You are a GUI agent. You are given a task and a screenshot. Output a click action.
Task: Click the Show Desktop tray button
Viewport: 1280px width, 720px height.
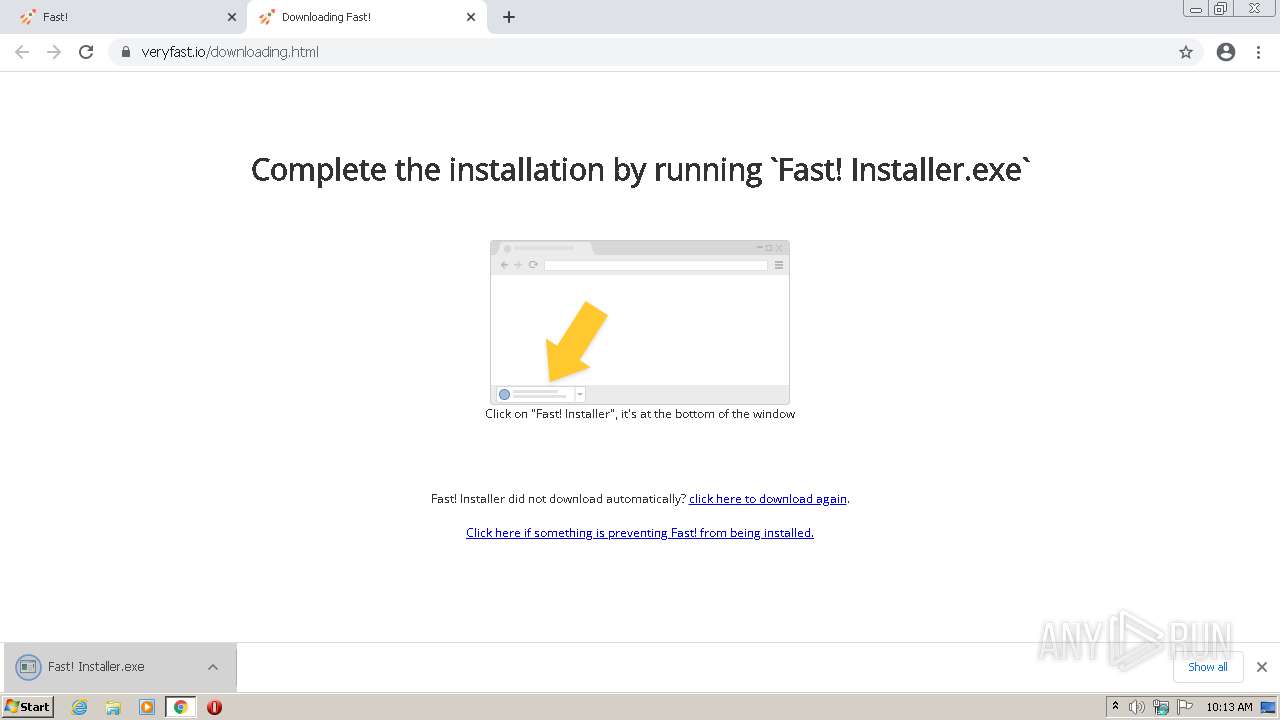(x=1269, y=707)
